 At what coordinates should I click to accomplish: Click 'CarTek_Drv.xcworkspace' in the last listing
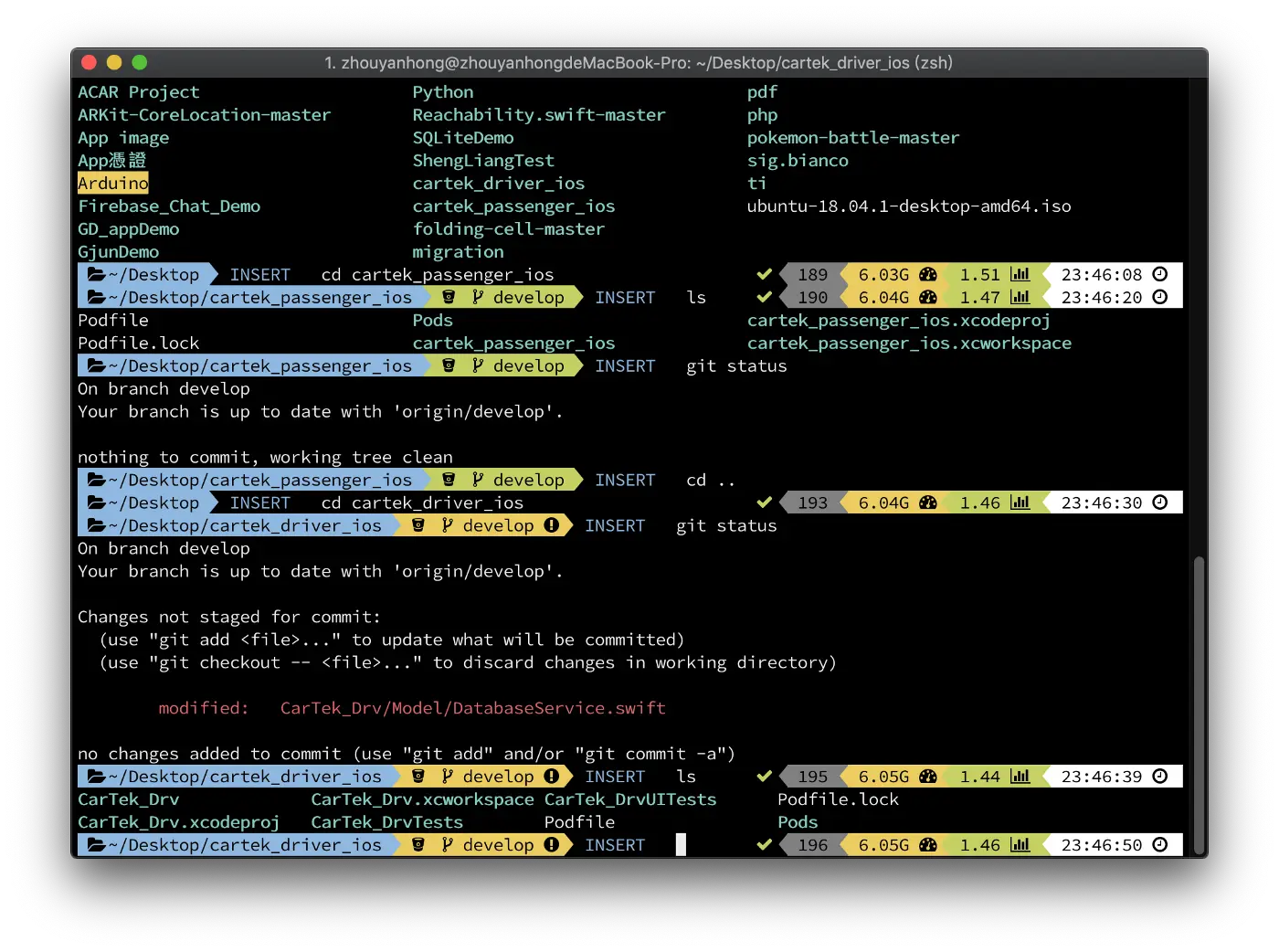[x=422, y=799]
